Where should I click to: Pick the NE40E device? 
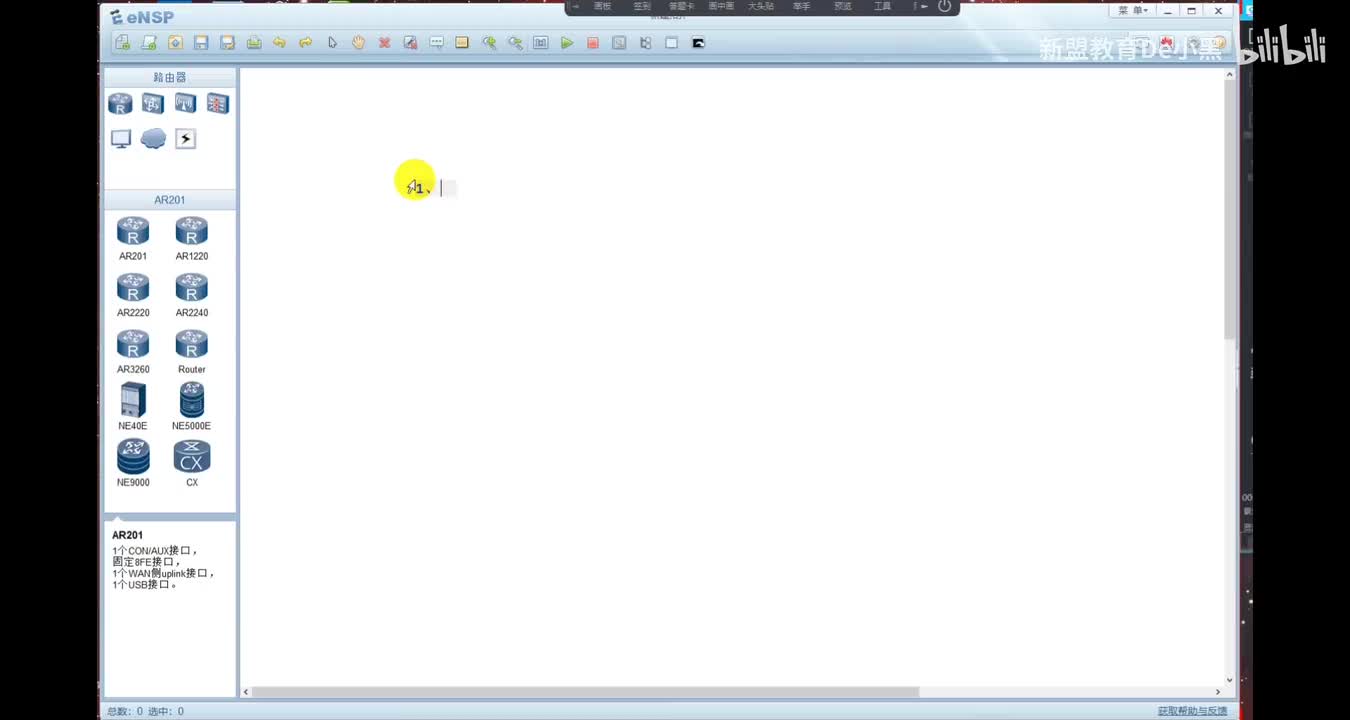133,407
